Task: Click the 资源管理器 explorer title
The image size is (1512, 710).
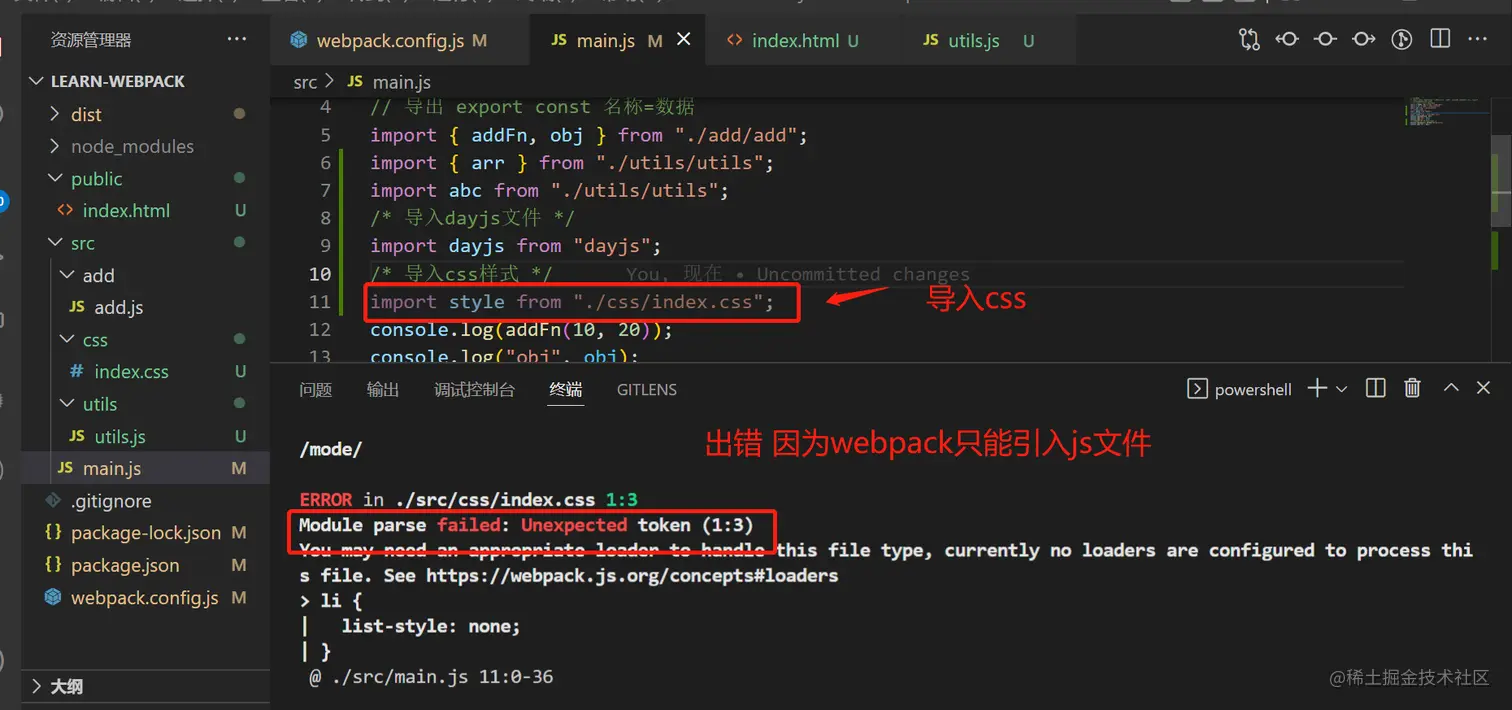Action: (x=91, y=40)
